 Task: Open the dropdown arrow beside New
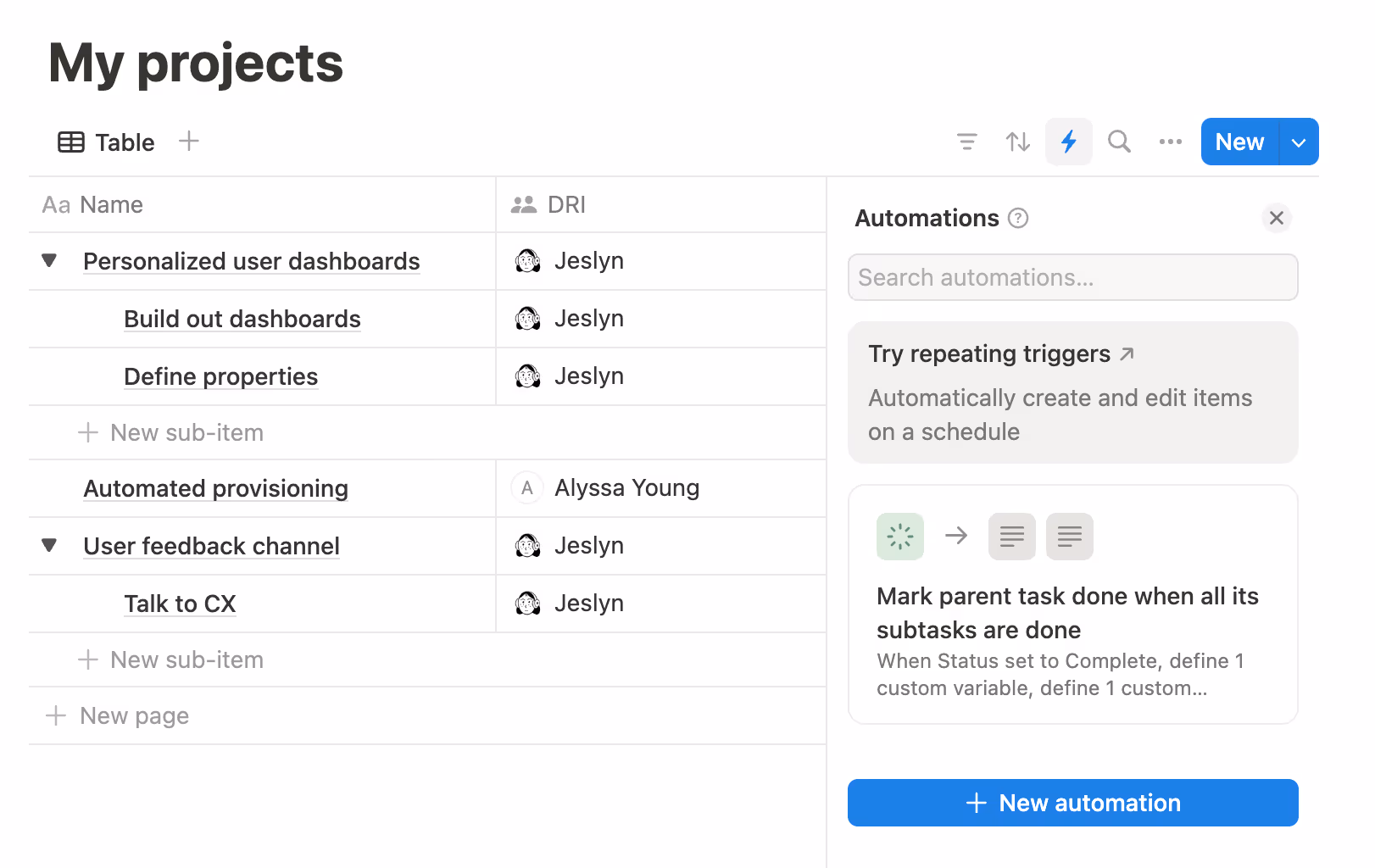pyautogui.click(x=1298, y=142)
